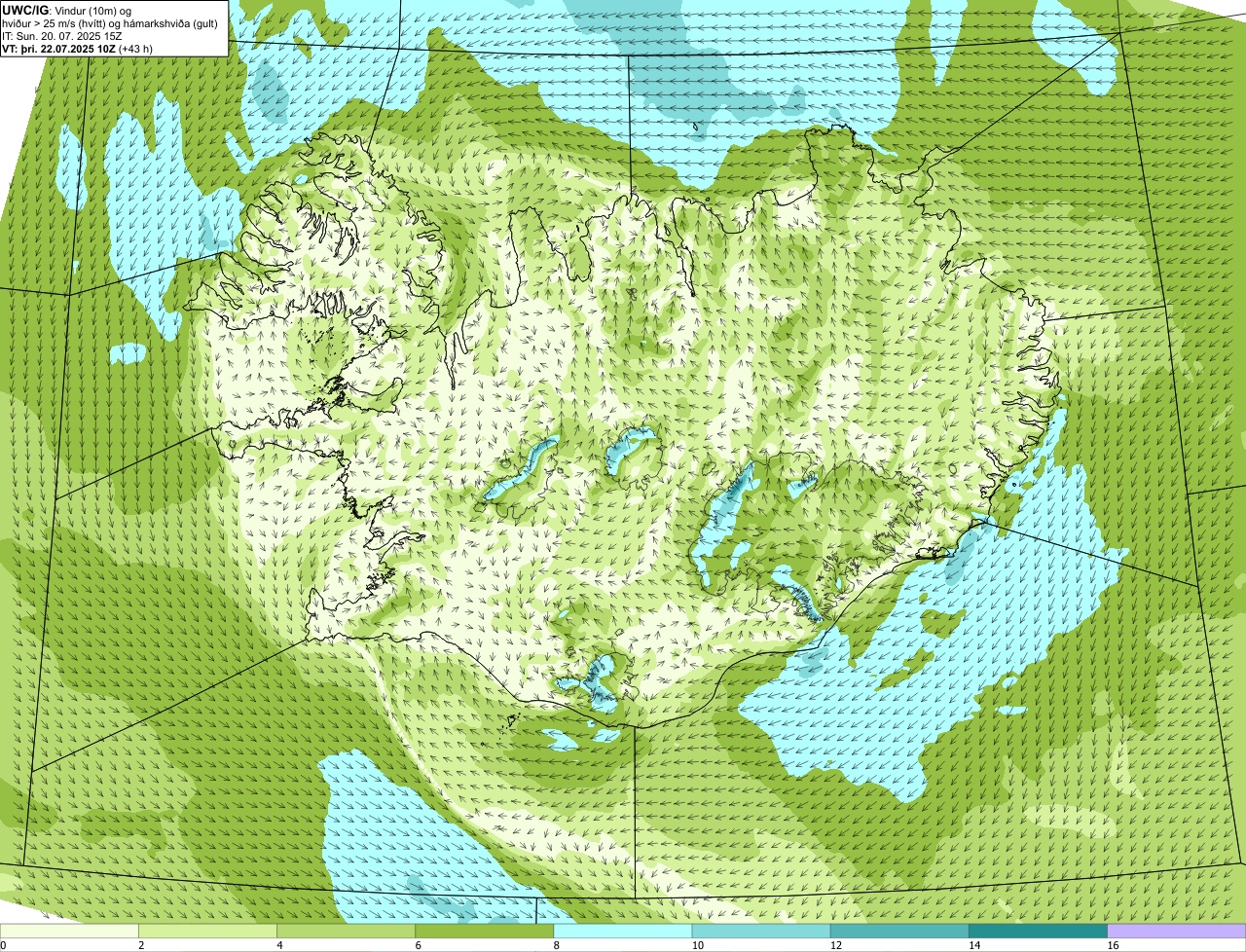1246x952 pixels.
Task: Click the legend scale label "6"
Action: click(x=419, y=945)
